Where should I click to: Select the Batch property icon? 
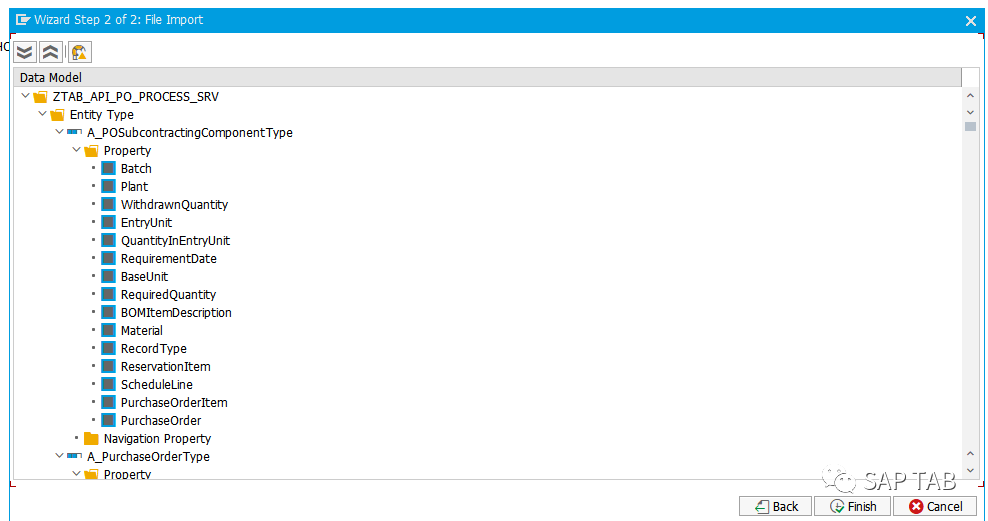pos(108,168)
